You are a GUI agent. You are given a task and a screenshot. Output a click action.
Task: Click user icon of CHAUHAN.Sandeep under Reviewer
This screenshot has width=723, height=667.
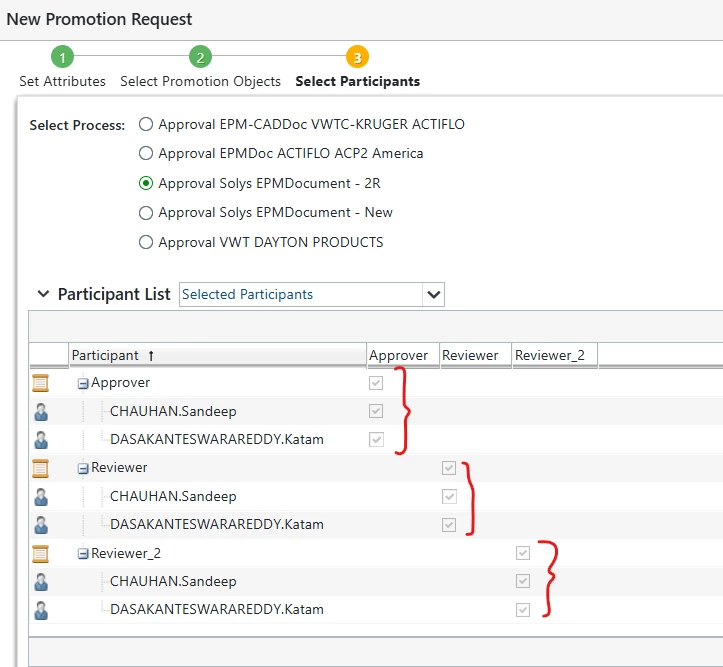[x=41, y=497]
